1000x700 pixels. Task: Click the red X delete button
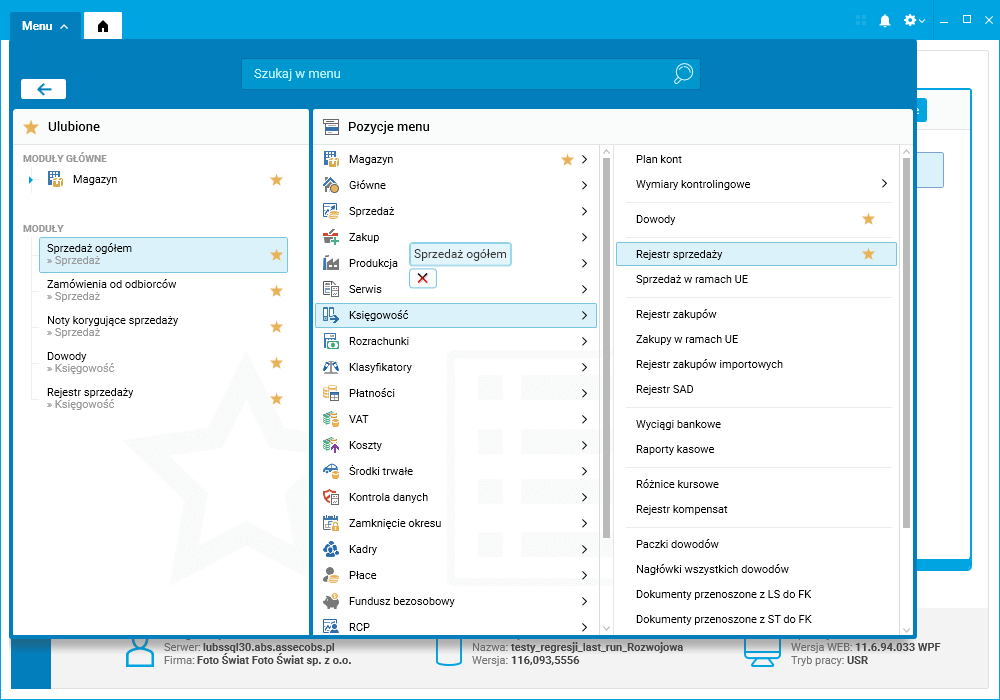coord(422,278)
